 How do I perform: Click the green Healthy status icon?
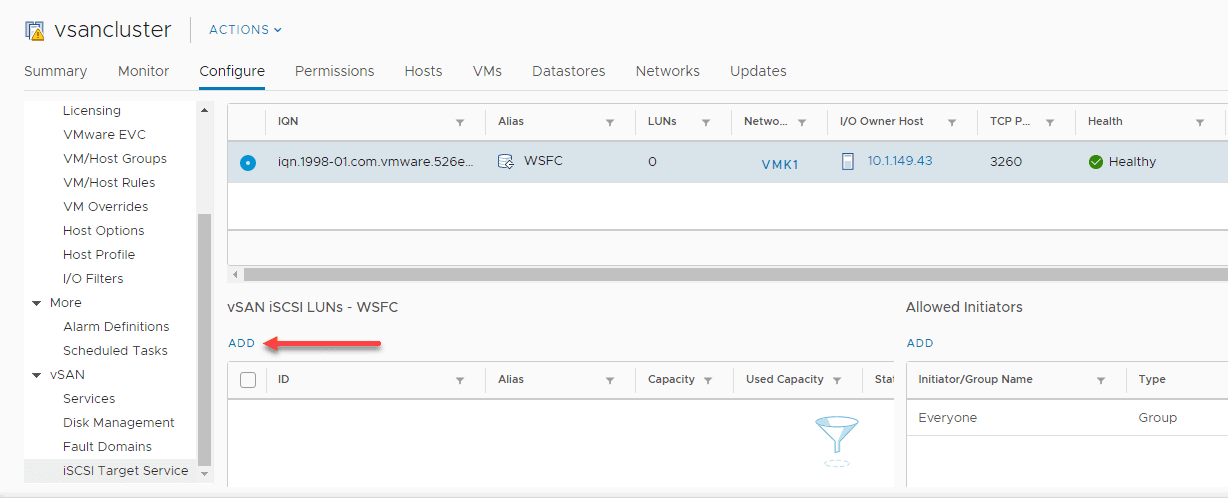[1096, 162]
